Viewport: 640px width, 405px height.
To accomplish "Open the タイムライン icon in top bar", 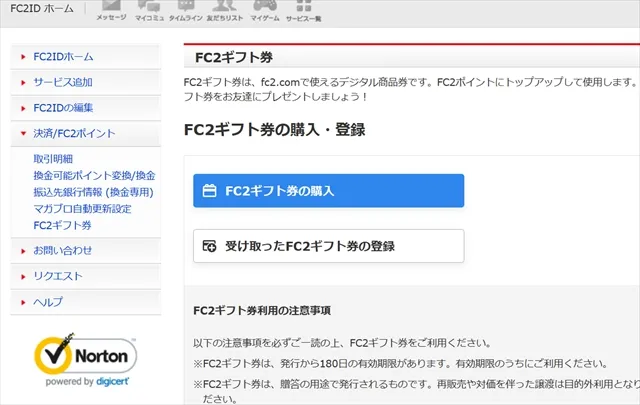I will pyautogui.click(x=186, y=10).
